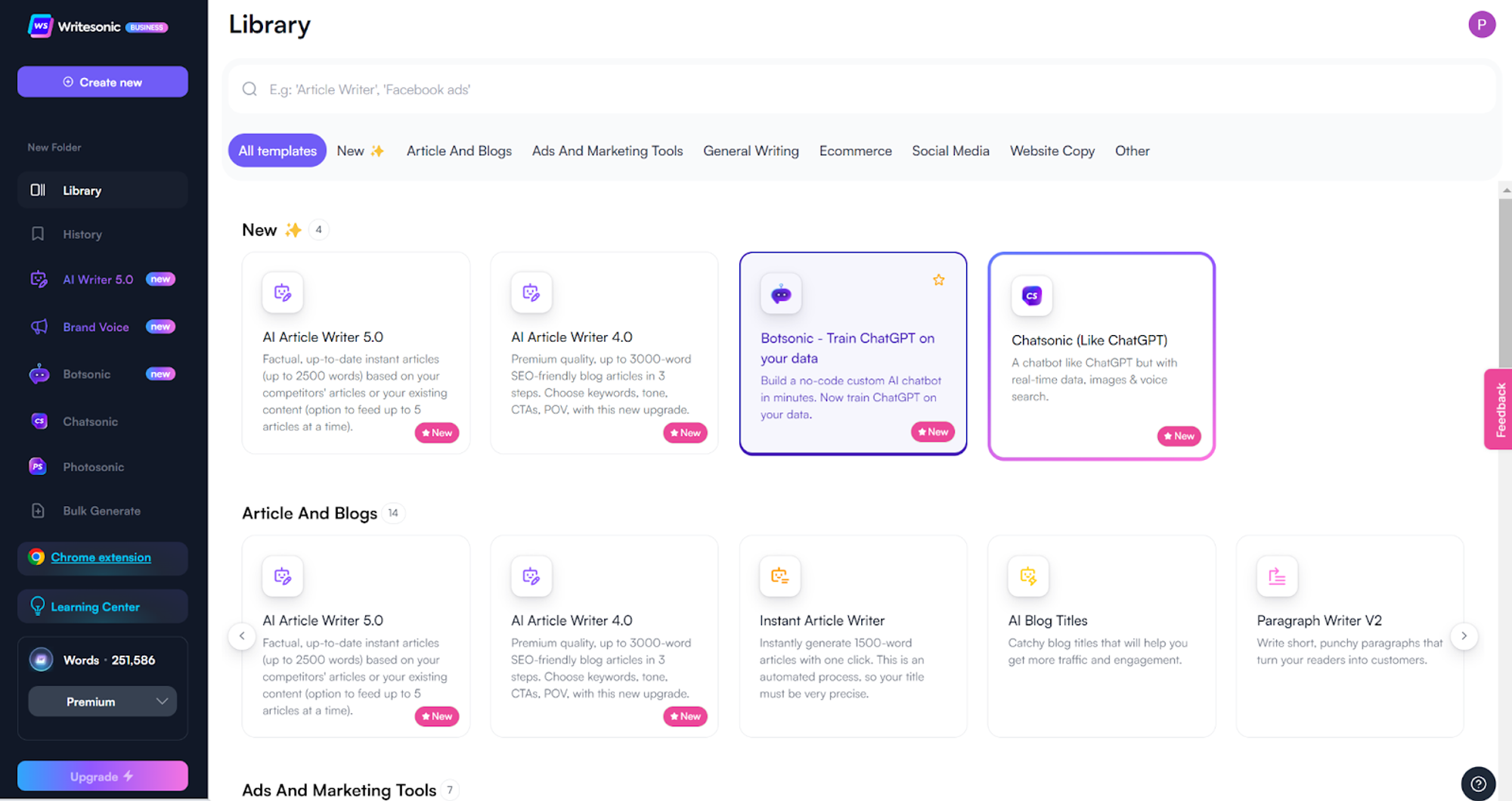Open the Chatsonic (Like ChatGPT) card
The image size is (1512, 801).
coord(1101,355)
